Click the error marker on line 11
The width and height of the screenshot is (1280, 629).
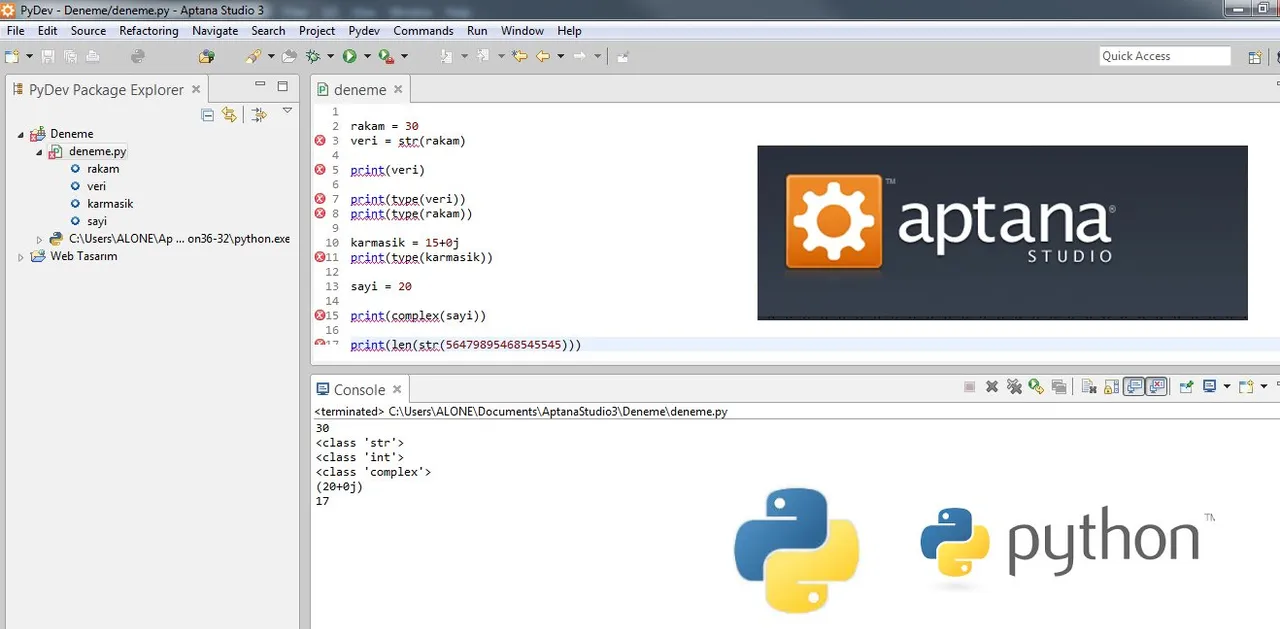tap(320, 257)
